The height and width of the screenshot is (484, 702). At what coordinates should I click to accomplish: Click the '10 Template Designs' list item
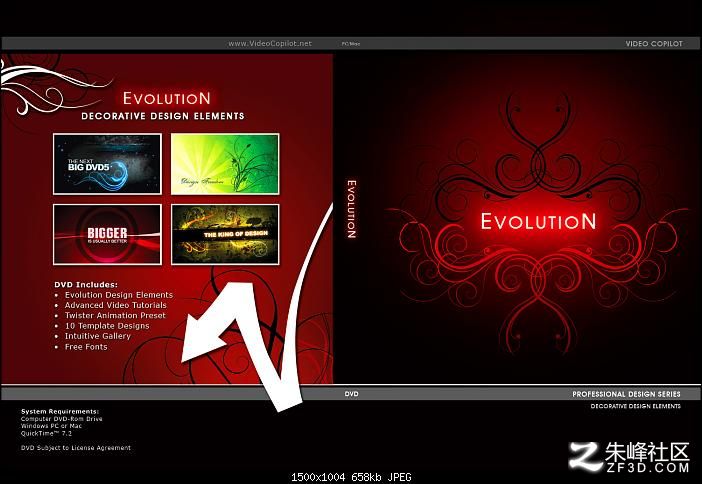click(x=107, y=326)
